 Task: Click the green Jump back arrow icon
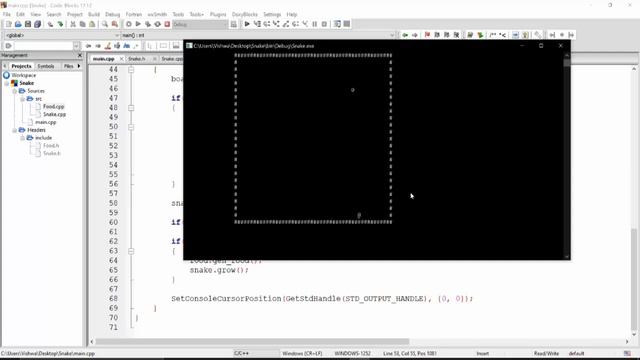pos(405,35)
